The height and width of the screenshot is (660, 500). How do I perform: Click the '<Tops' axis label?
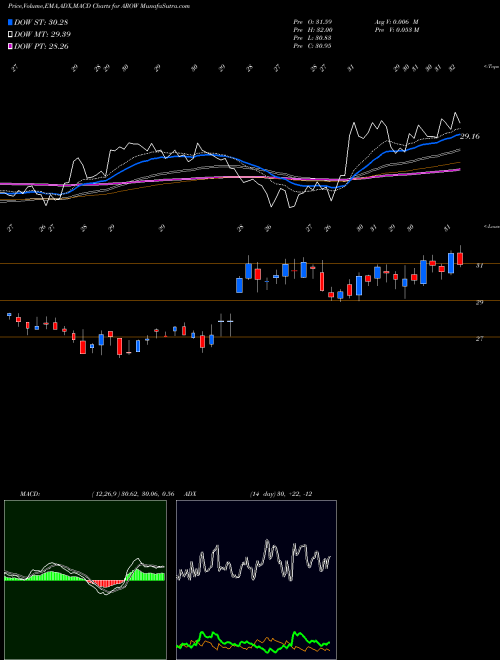coord(491,67)
